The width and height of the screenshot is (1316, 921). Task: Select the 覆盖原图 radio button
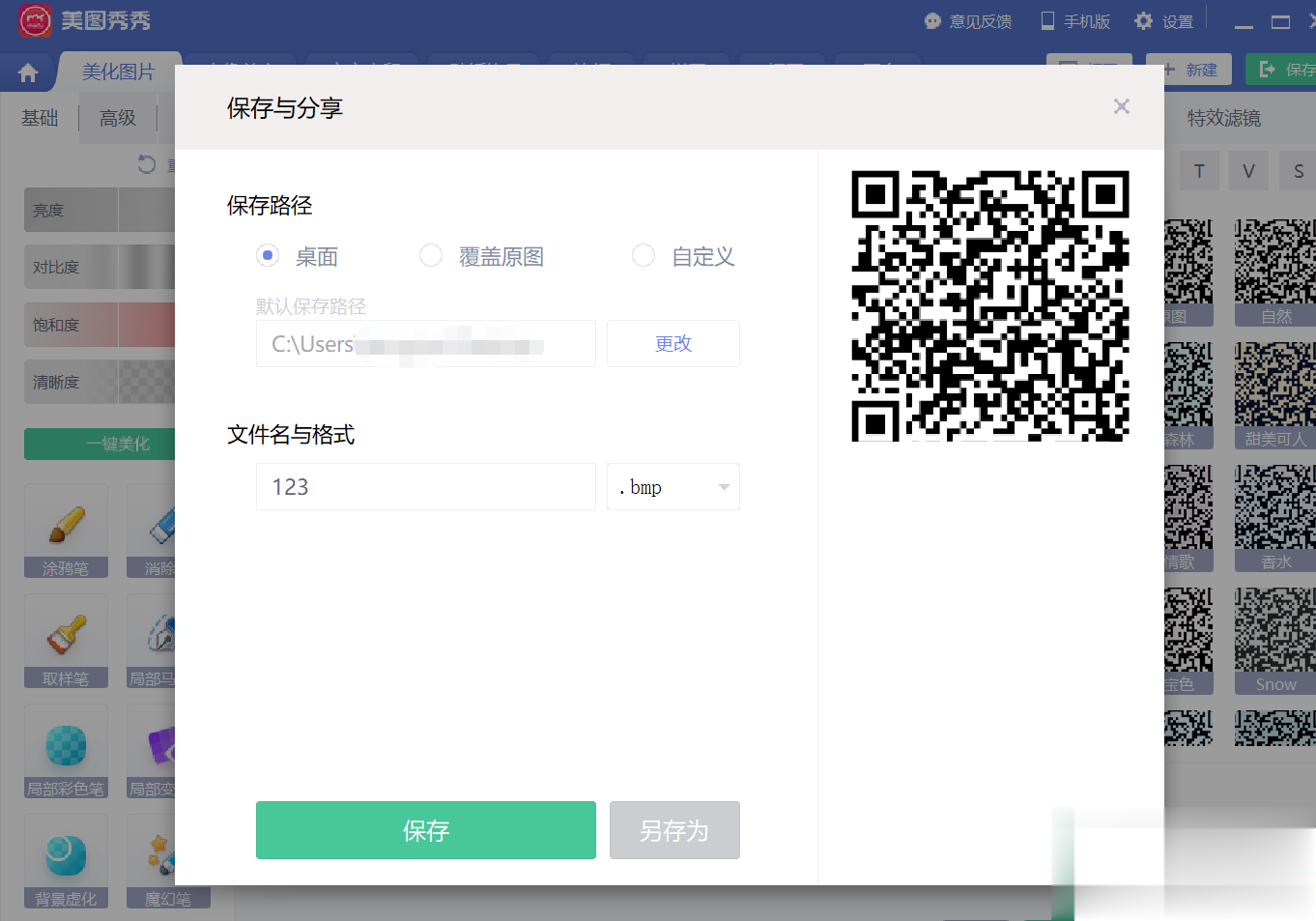[431, 255]
